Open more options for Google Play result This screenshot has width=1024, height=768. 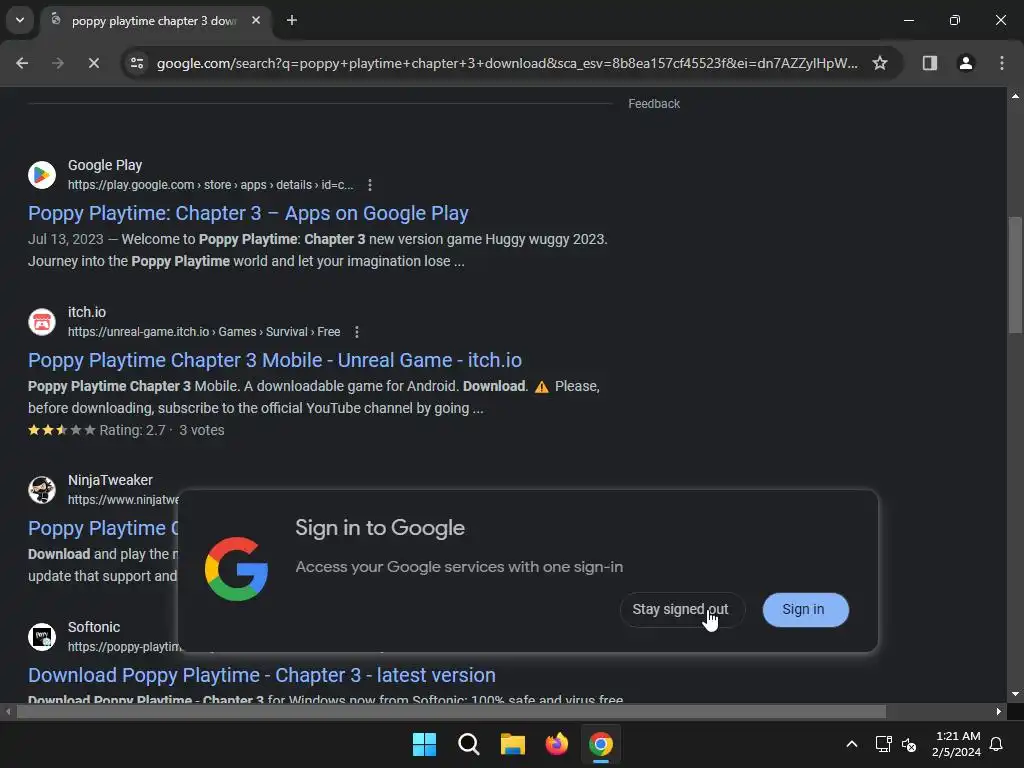coord(370,185)
